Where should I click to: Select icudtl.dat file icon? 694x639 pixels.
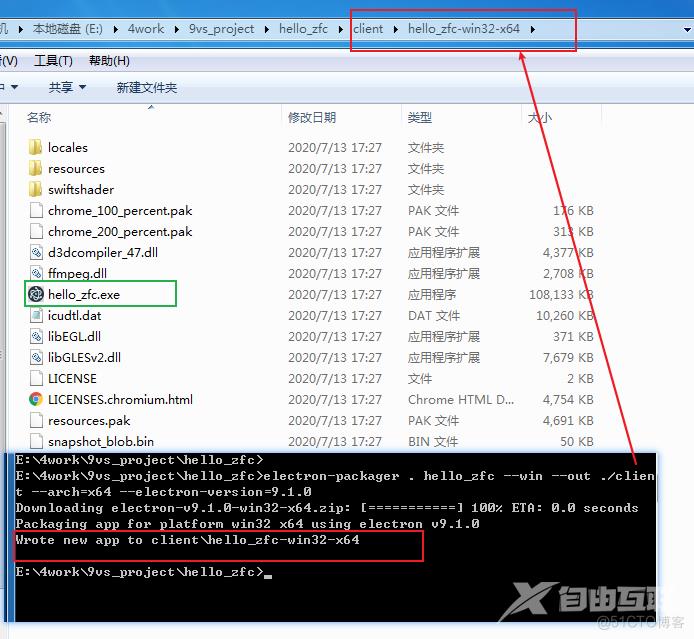tap(36, 316)
